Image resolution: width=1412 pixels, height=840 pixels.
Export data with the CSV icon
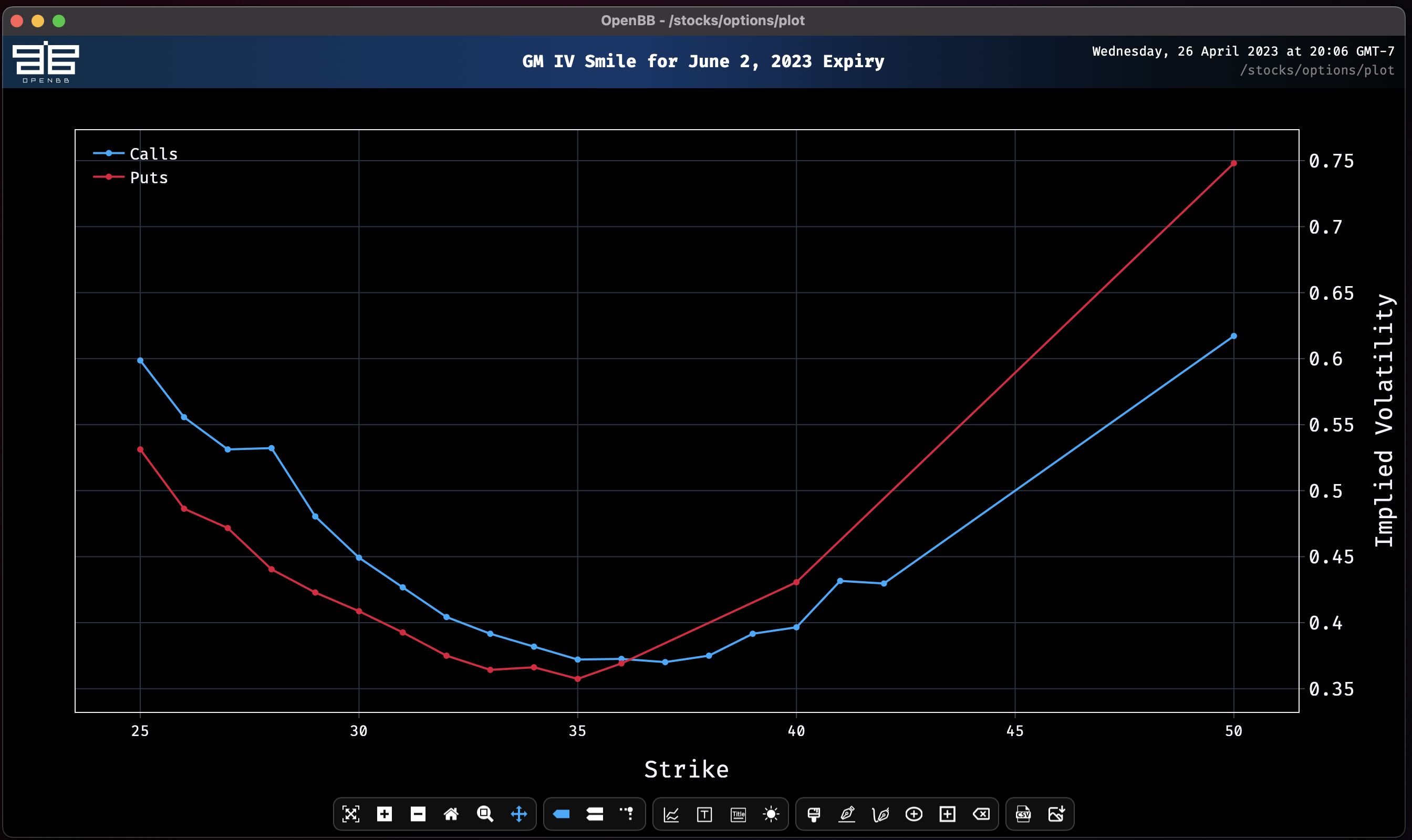pyautogui.click(x=1023, y=814)
